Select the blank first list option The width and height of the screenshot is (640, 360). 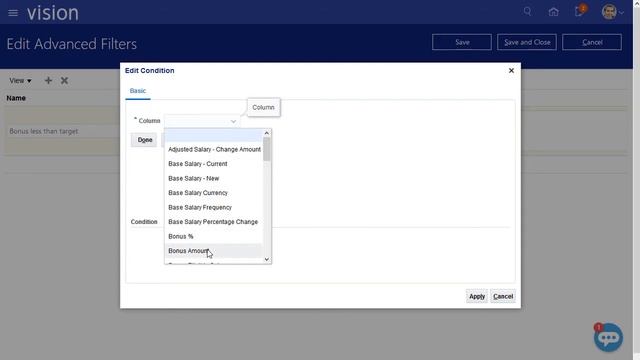pyautogui.click(x=214, y=135)
